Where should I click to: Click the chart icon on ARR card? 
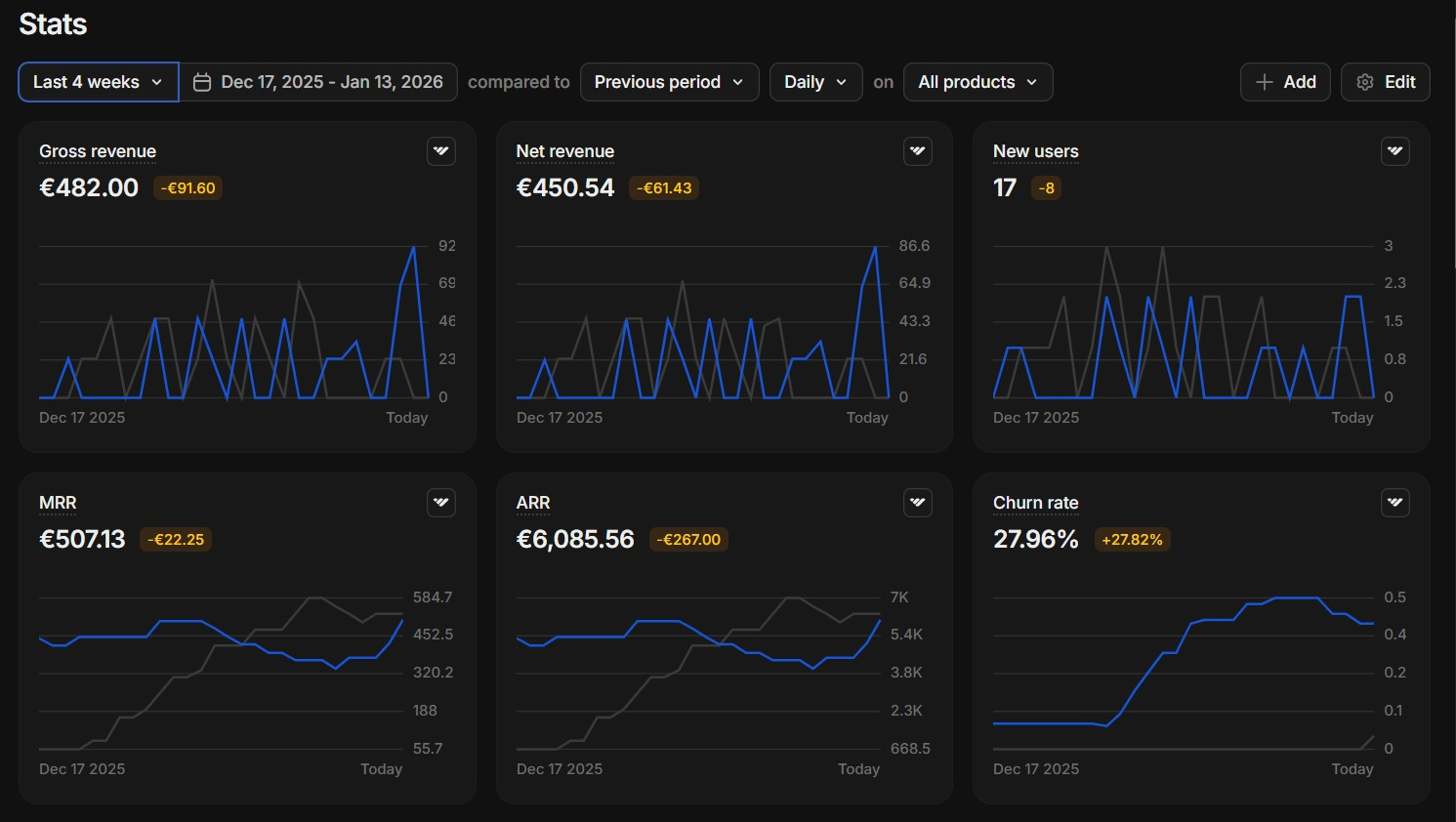coord(918,503)
